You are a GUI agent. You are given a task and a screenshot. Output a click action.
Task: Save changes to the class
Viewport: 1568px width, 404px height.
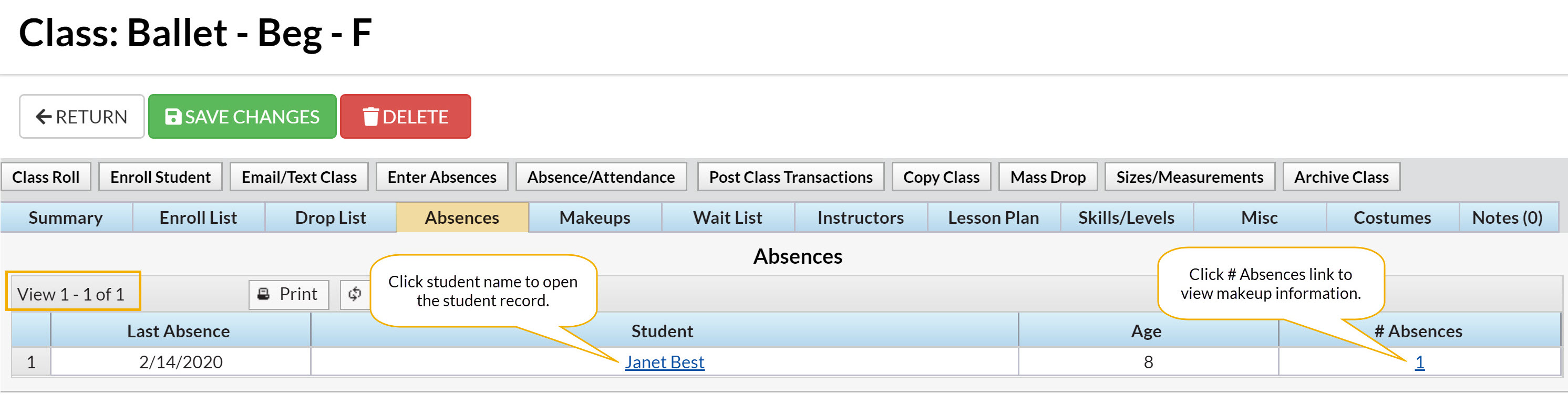[x=242, y=116]
